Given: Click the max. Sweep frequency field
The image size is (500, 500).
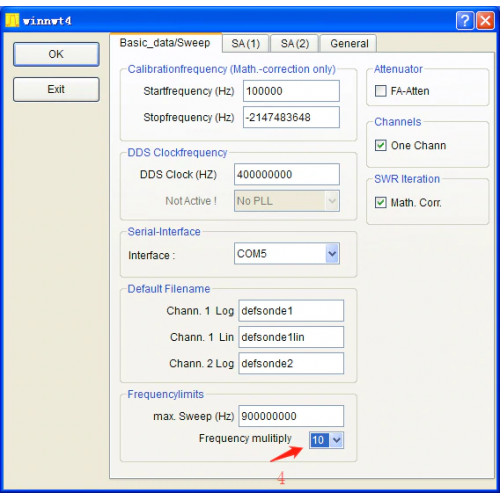Looking at the screenshot, I should [x=291, y=416].
